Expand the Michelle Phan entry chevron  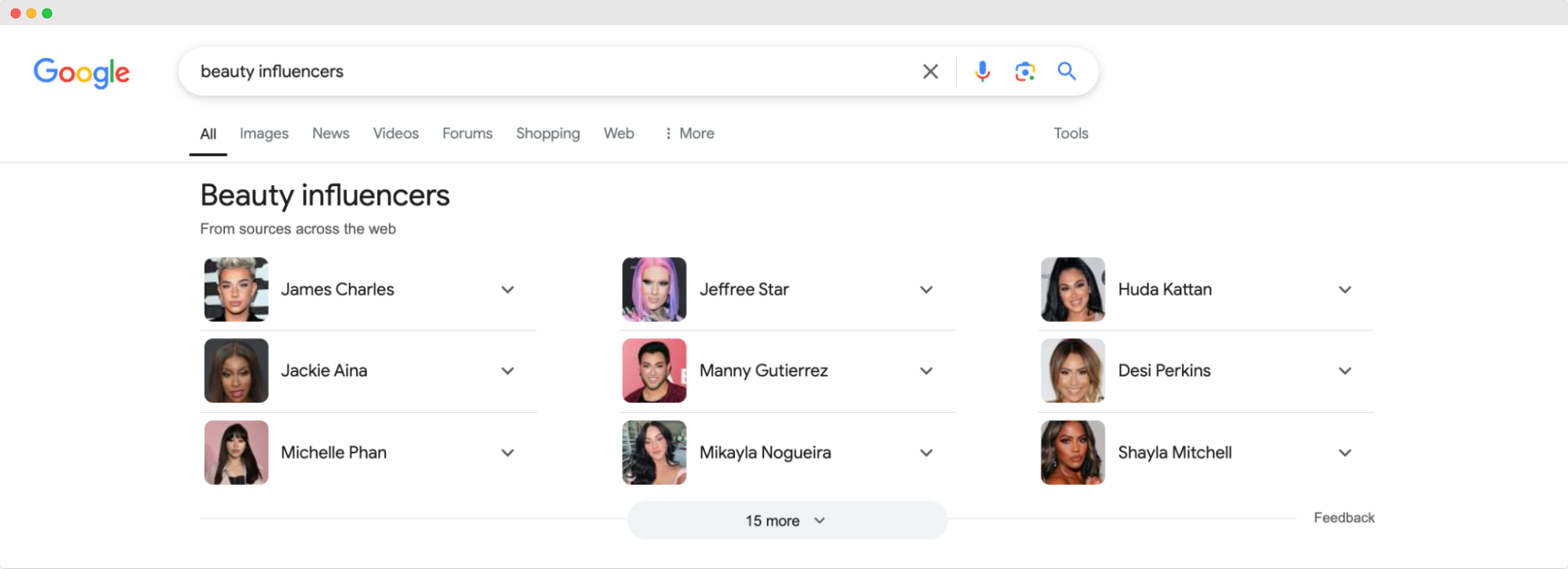508,453
